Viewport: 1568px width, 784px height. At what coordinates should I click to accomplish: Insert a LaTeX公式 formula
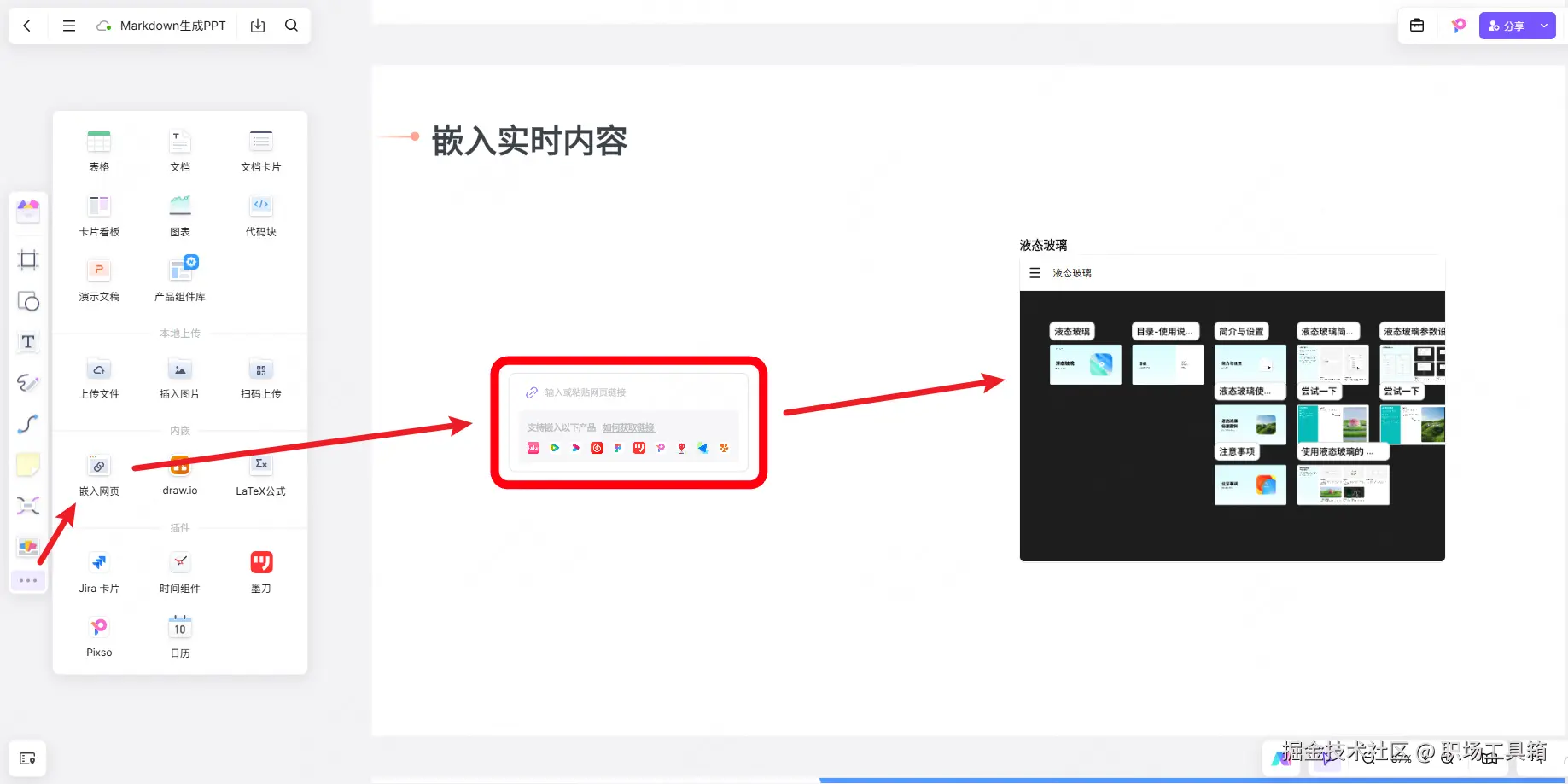click(x=260, y=475)
